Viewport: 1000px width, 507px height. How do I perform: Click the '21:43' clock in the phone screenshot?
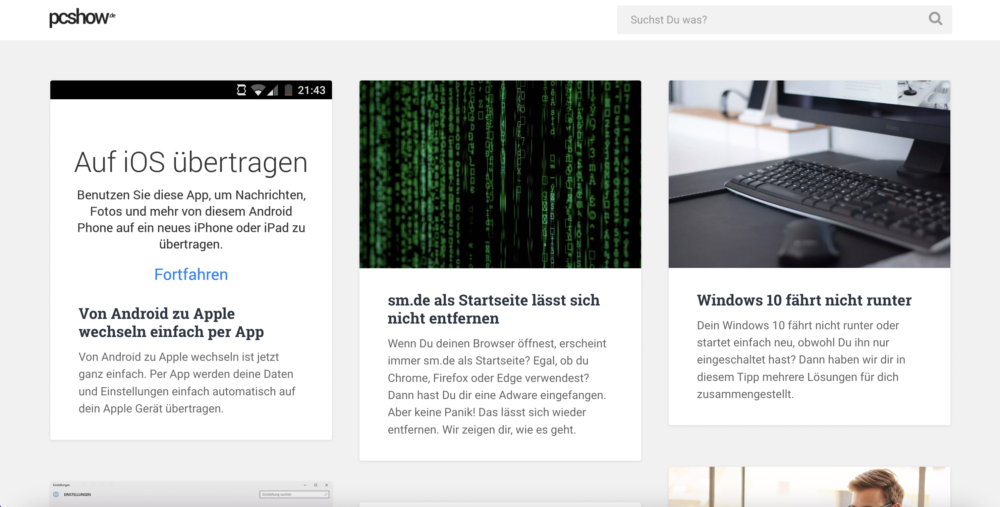click(x=311, y=90)
